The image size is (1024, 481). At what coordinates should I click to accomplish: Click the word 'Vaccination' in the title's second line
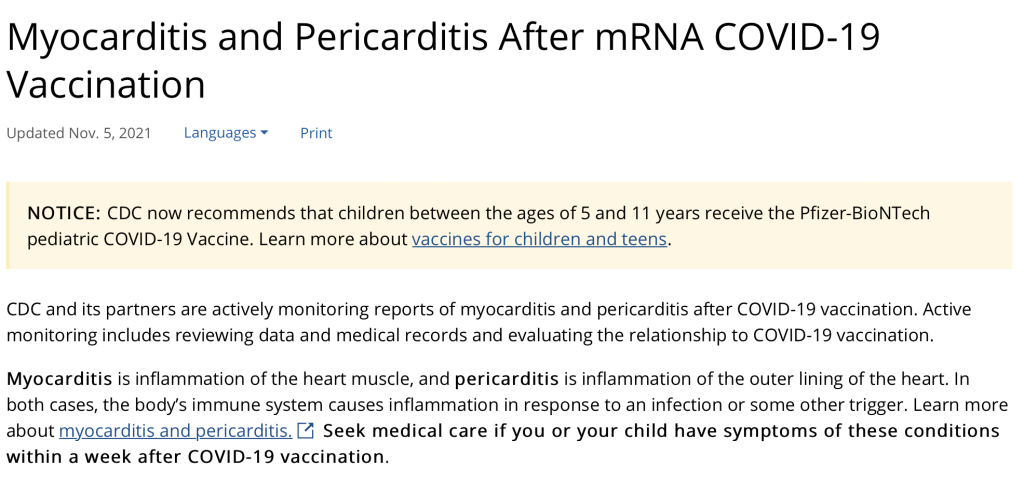point(106,84)
